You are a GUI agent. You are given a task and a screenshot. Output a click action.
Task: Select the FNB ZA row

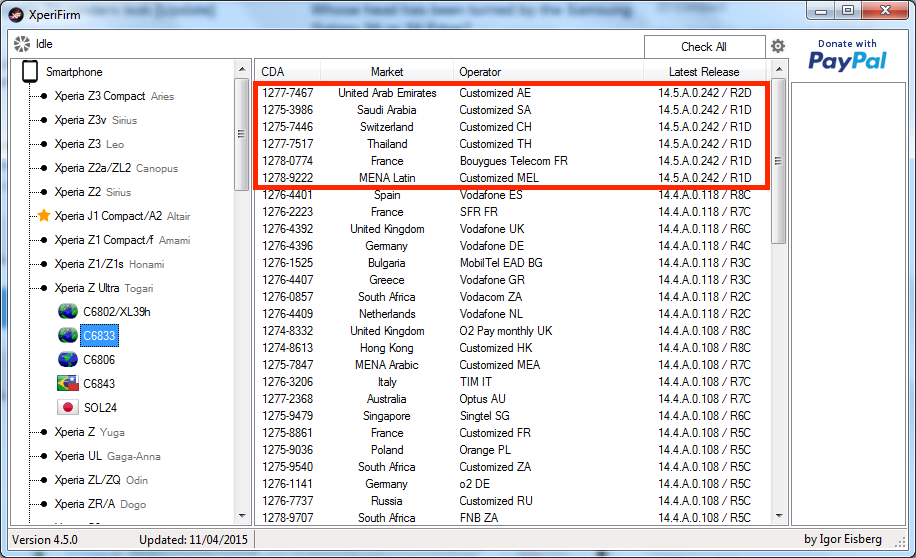513,518
